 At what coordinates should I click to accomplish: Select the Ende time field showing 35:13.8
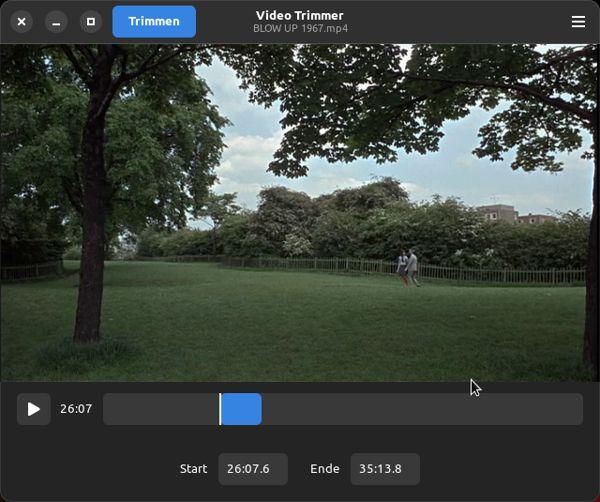[x=385, y=469]
